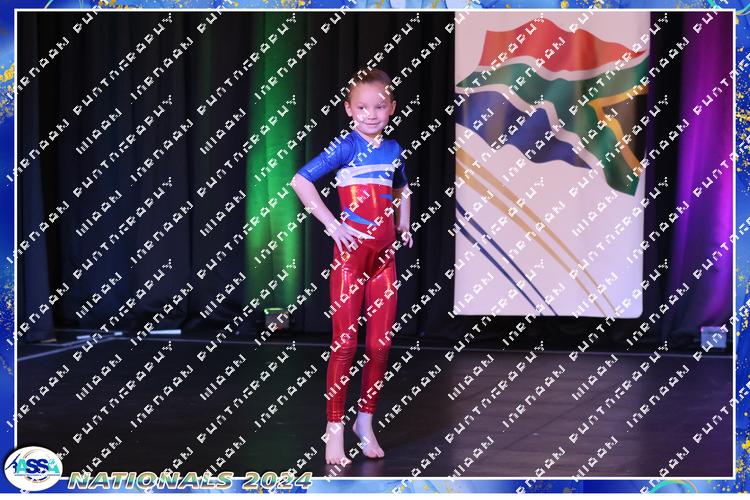Screen dimensions: 750x500
Task: Click the ASSA logo badge
Action: pyautogui.click(x=33, y=468)
